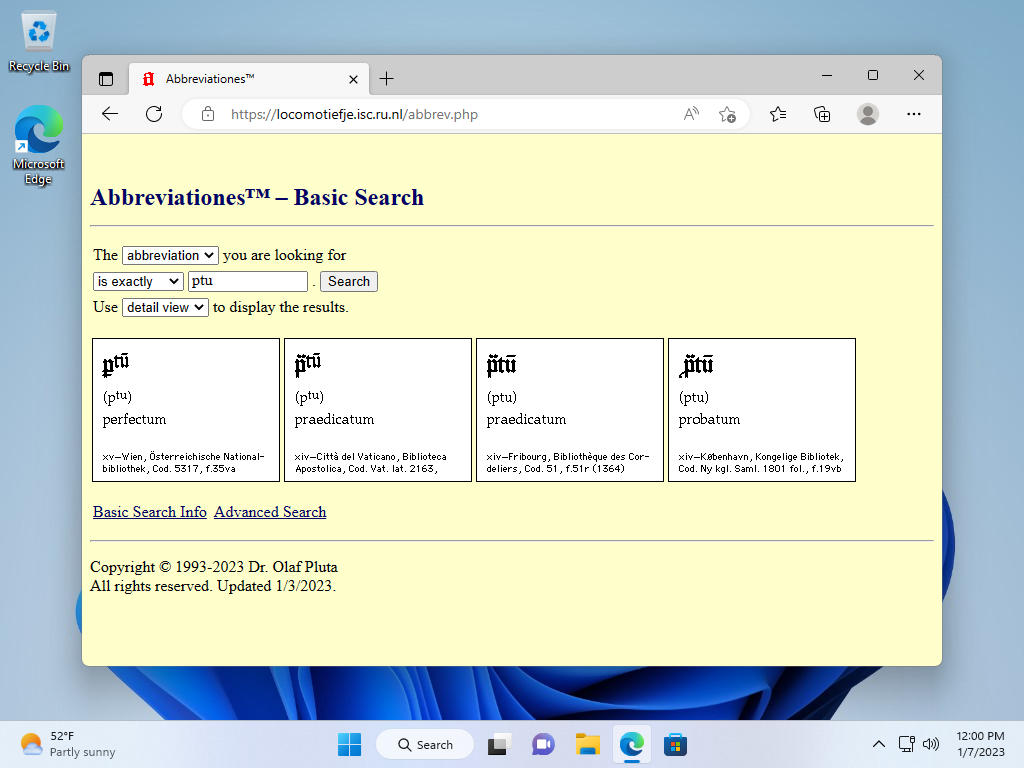Open a new browser tab
The height and width of the screenshot is (768, 1024).
pos(387,78)
